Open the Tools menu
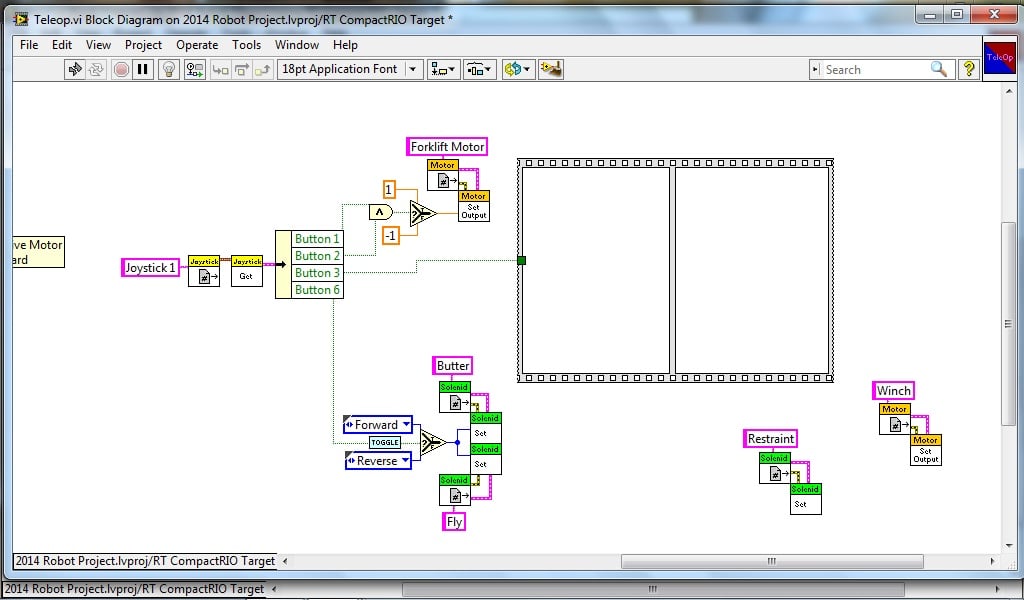Image resolution: width=1024 pixels, height=600 pixels. [246, 45]
